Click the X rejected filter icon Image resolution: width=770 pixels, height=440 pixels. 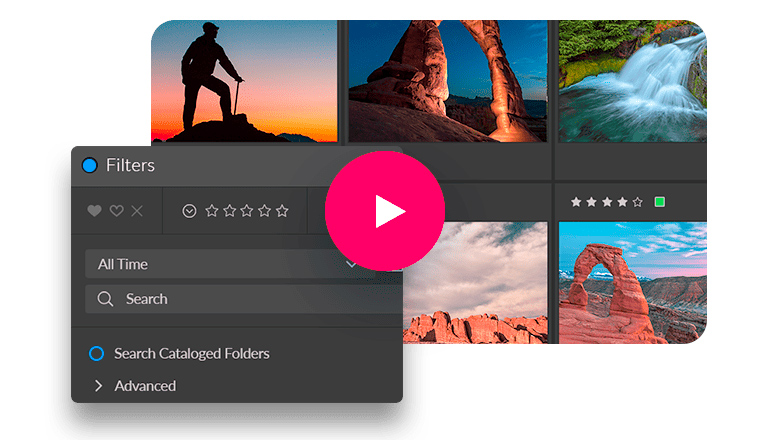(x=137, y=211)
